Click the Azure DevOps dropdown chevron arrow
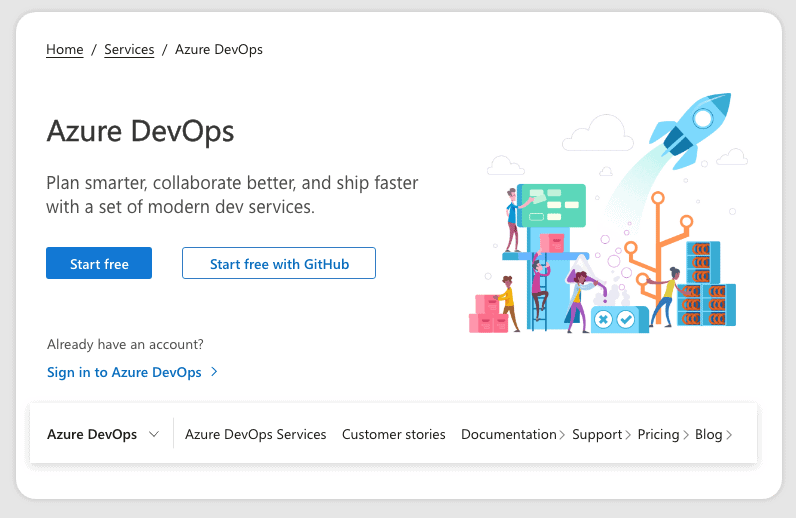Screen dimensions: 796x518 coord(154,434)
